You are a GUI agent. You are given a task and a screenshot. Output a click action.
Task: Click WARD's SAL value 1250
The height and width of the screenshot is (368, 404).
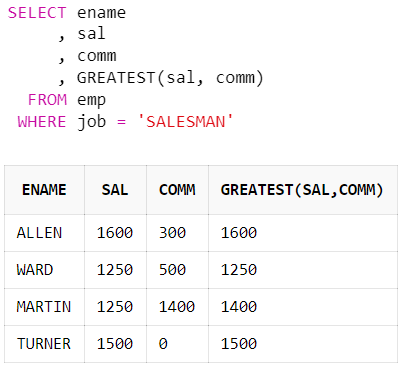(x=115, y=270)
